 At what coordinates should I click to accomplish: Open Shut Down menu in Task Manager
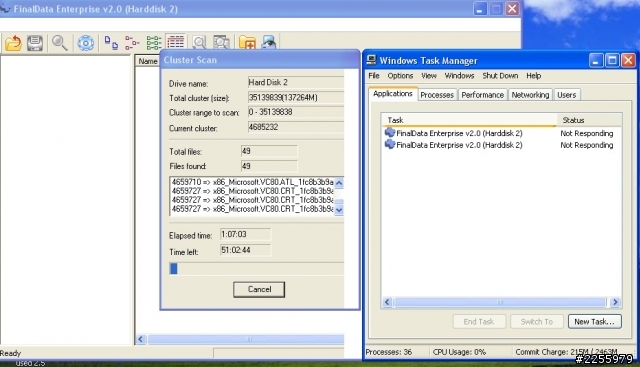pos(500,76)
